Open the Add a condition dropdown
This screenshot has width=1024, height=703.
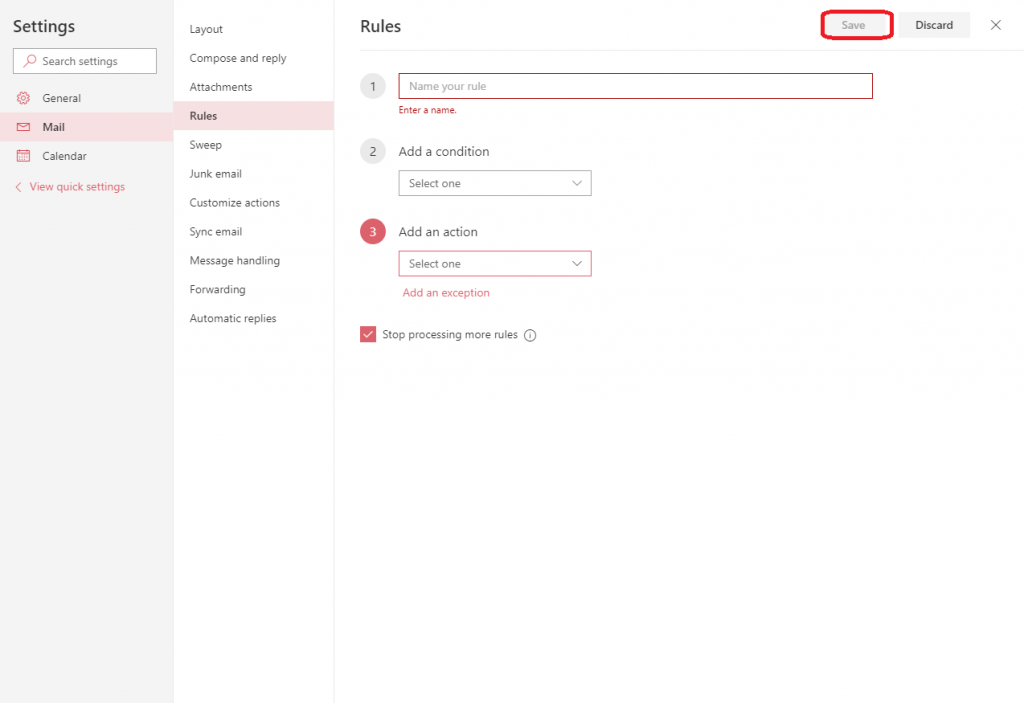point(495,183)
